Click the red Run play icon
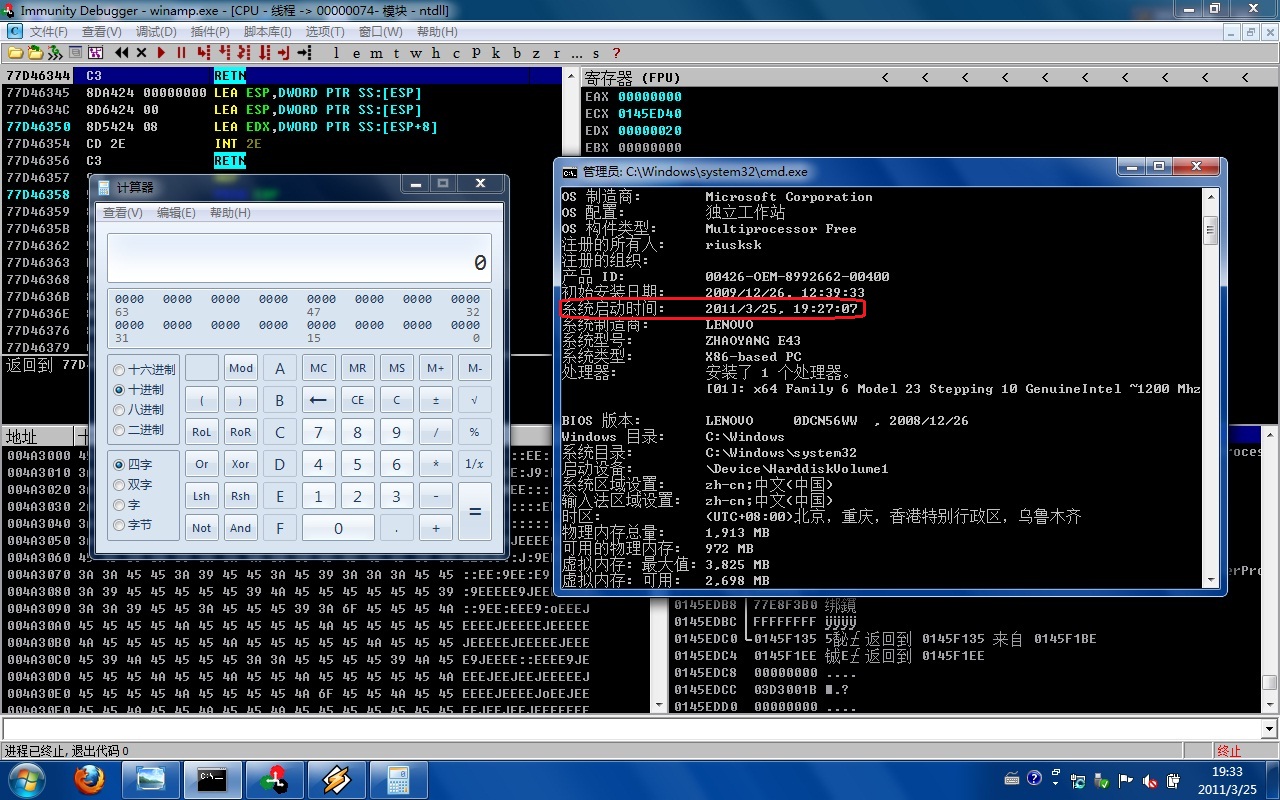Image resolution: width=1280 pixels, height=800 pixels. click(161, 53)
